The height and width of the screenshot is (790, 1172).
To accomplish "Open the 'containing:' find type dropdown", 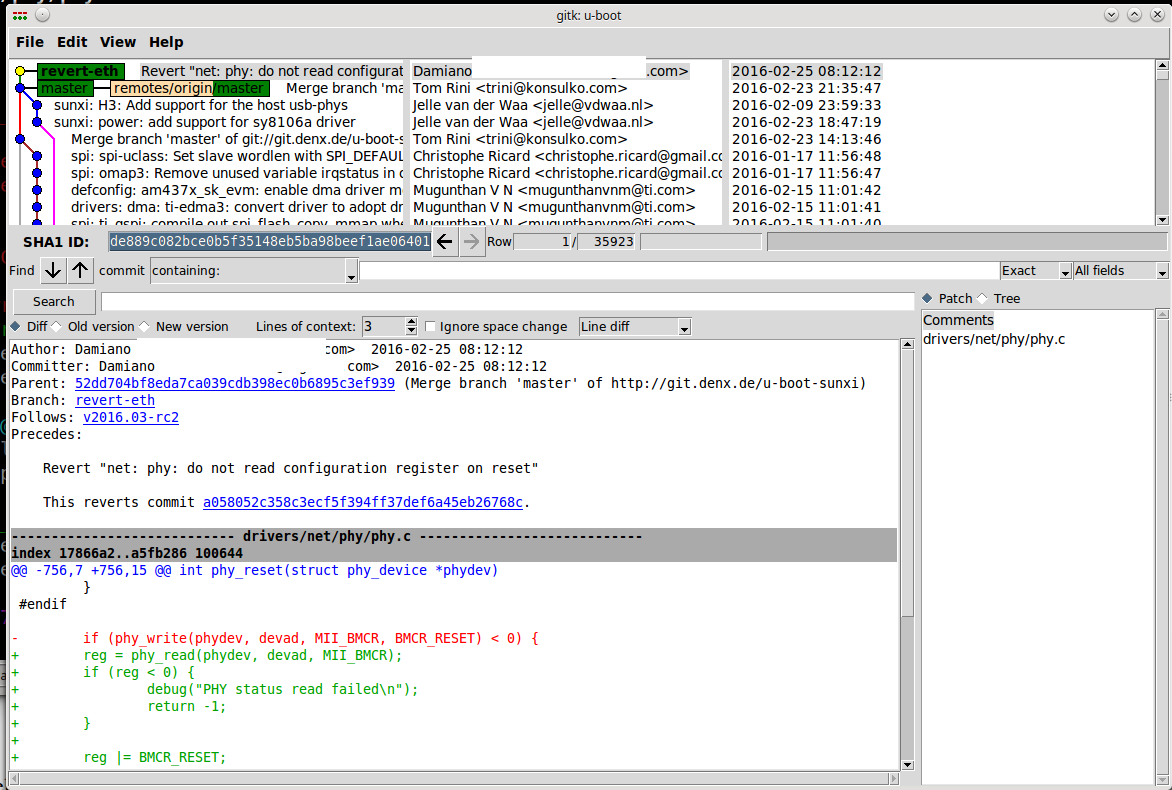I will pyautogui.click(x=254, y=271).
